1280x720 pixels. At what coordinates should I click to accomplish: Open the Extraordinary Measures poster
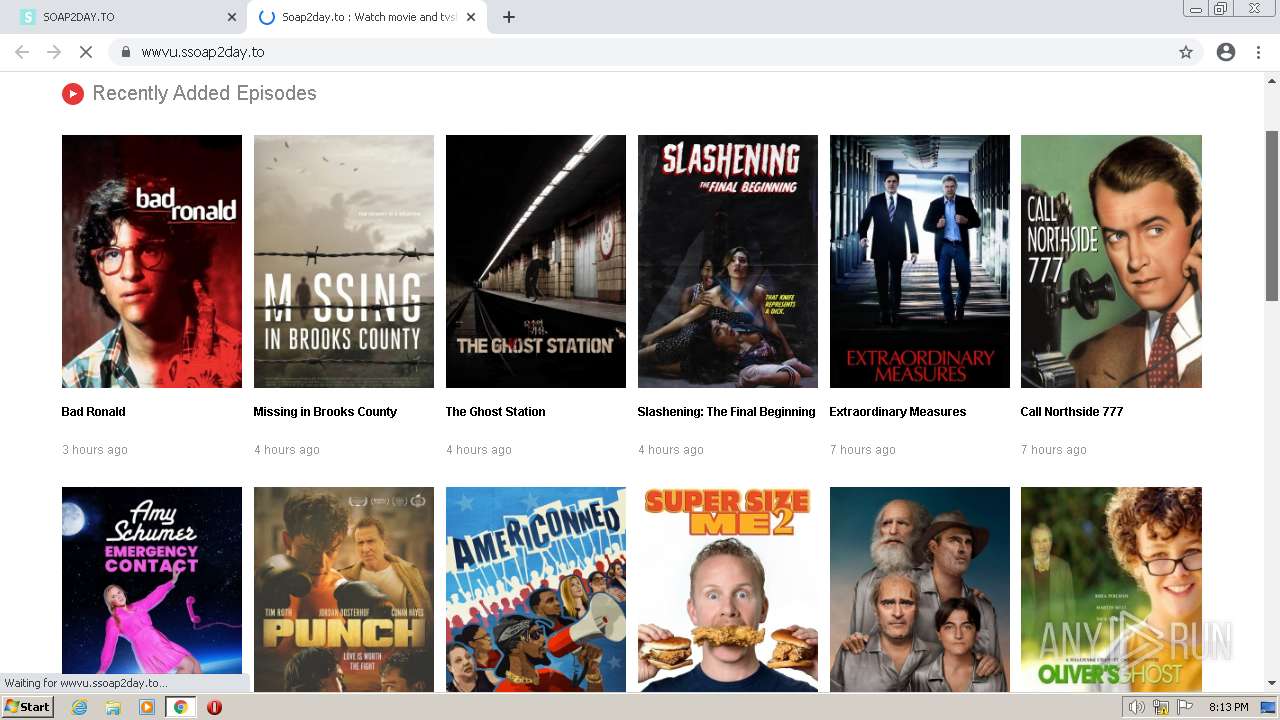[x=920, y=261]
